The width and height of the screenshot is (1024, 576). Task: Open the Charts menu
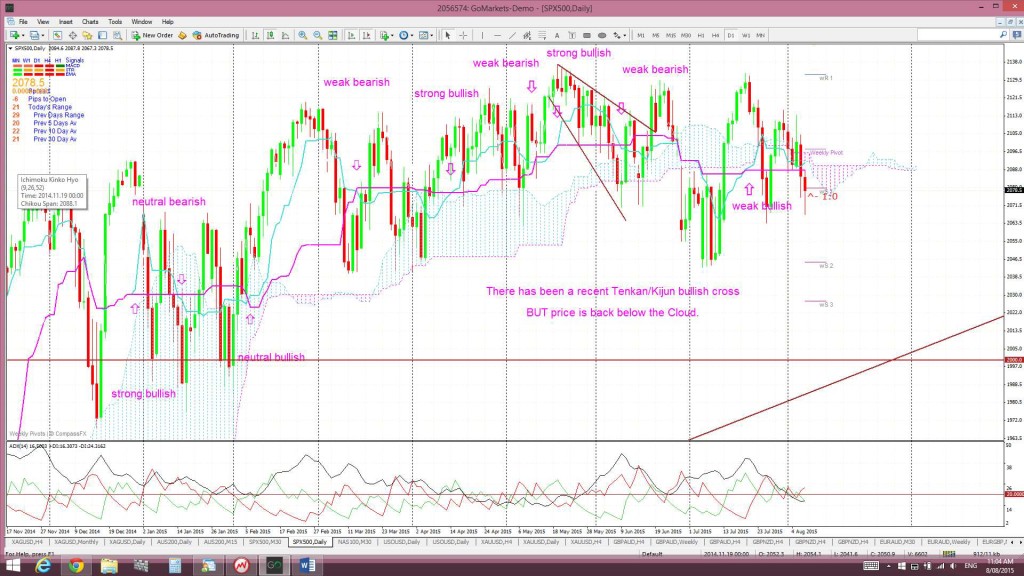pyautogui.click(x=90, y=22)
